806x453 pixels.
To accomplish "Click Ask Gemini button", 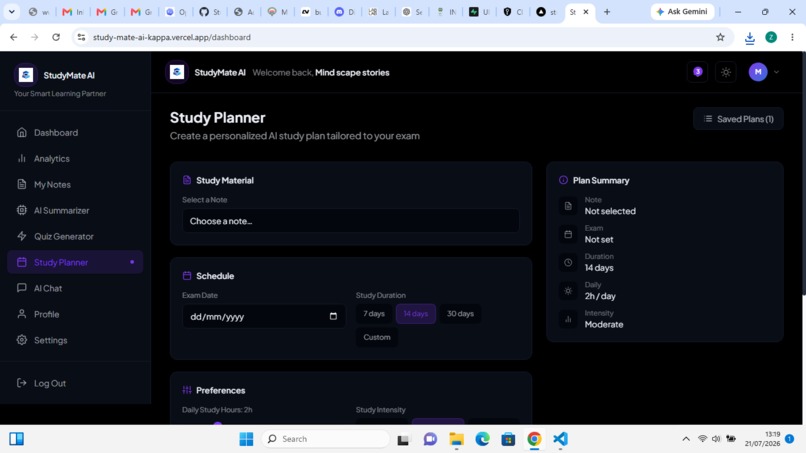I will 682,11.
